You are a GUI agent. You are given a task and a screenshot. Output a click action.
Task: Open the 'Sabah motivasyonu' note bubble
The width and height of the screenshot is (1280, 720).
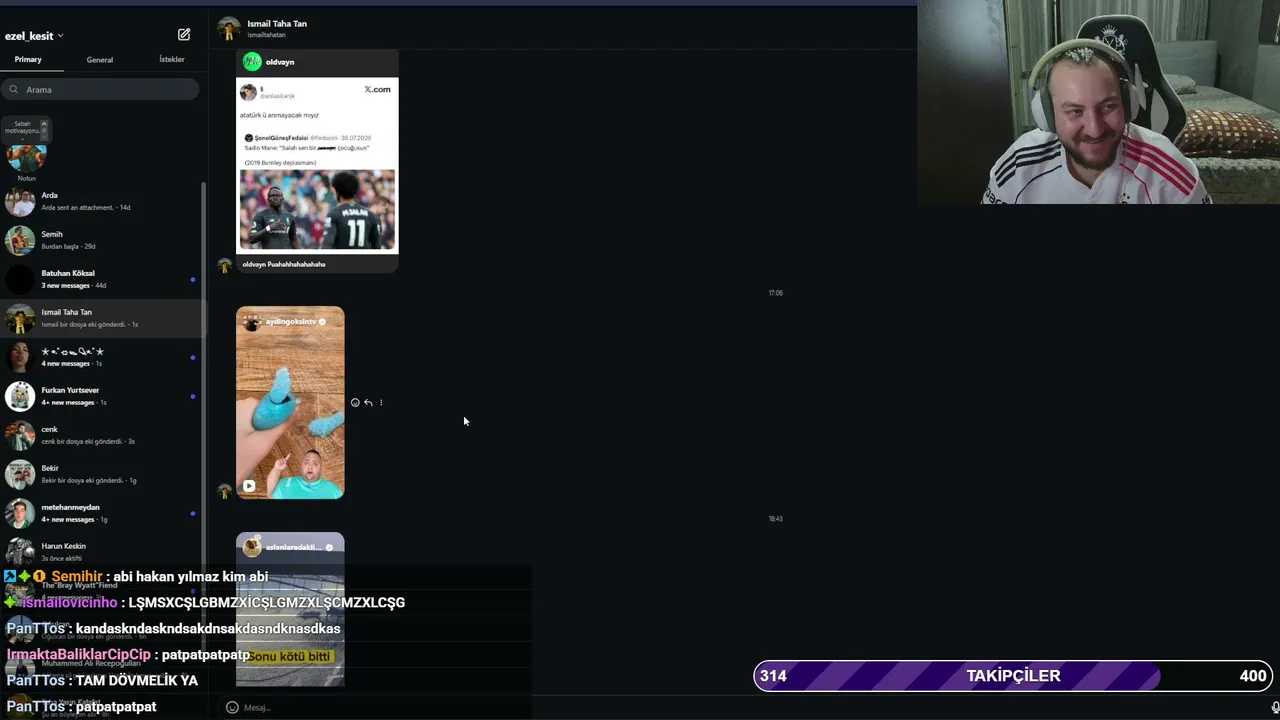pos(24,128)
